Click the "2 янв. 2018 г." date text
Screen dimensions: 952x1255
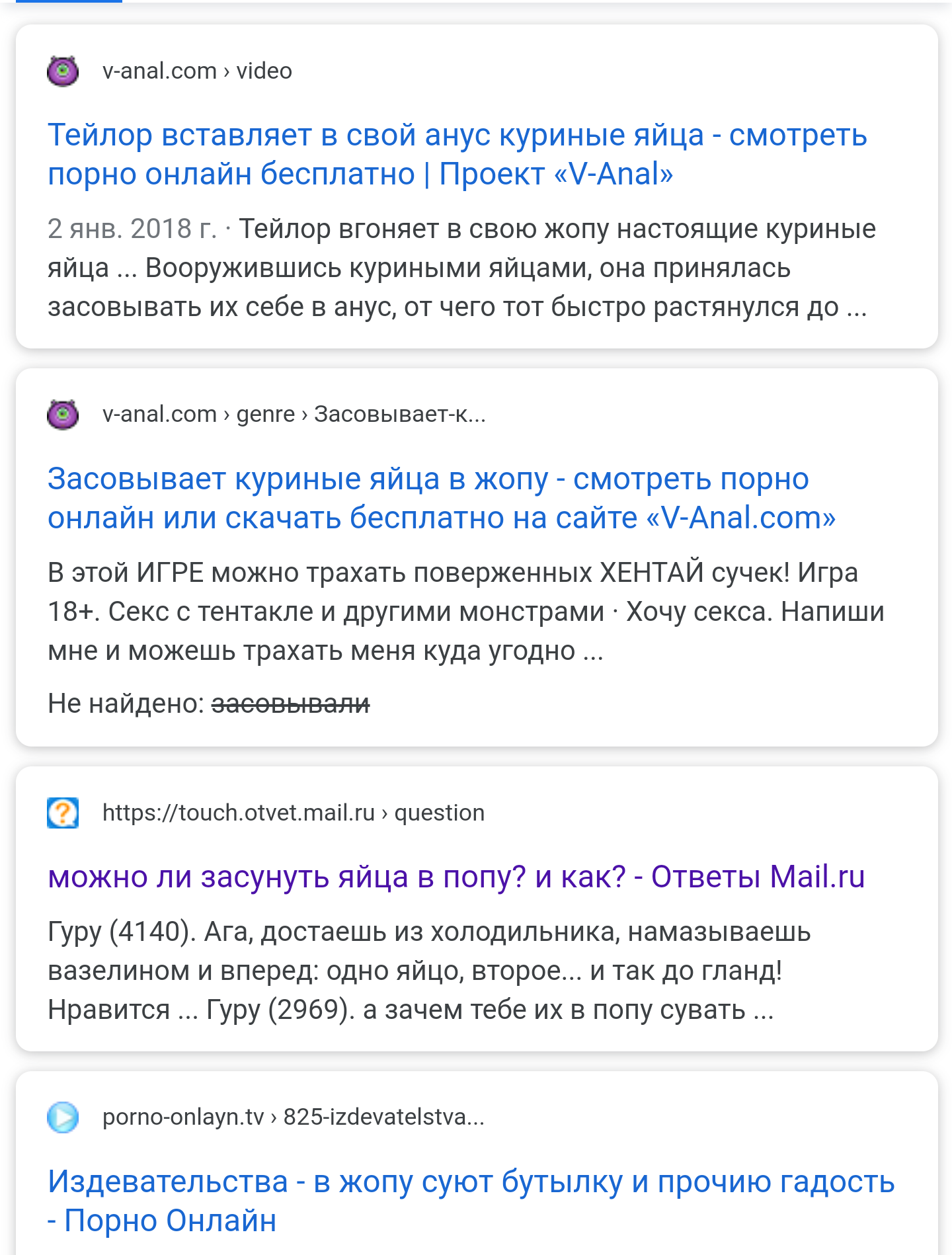pyautogui.click(x=132, y=229)
